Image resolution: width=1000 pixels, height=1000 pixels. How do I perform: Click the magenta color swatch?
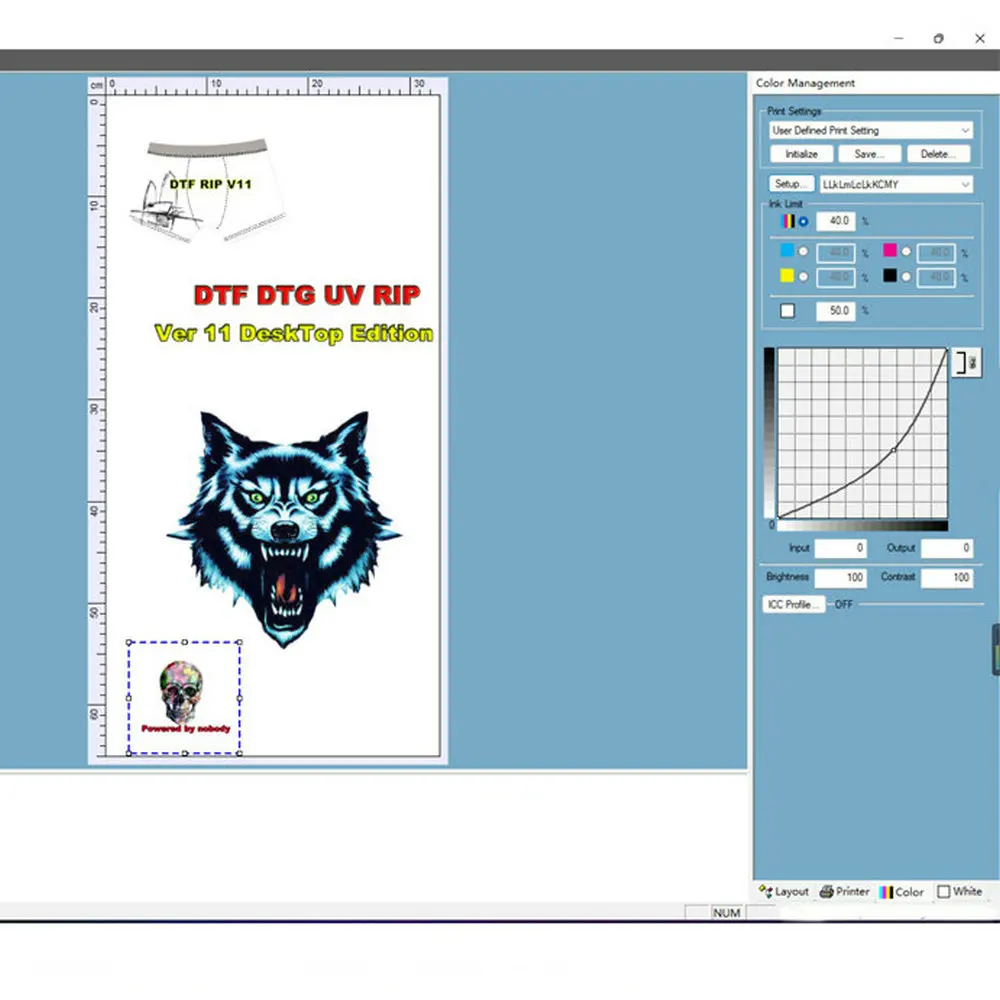[x=890, y=251]
